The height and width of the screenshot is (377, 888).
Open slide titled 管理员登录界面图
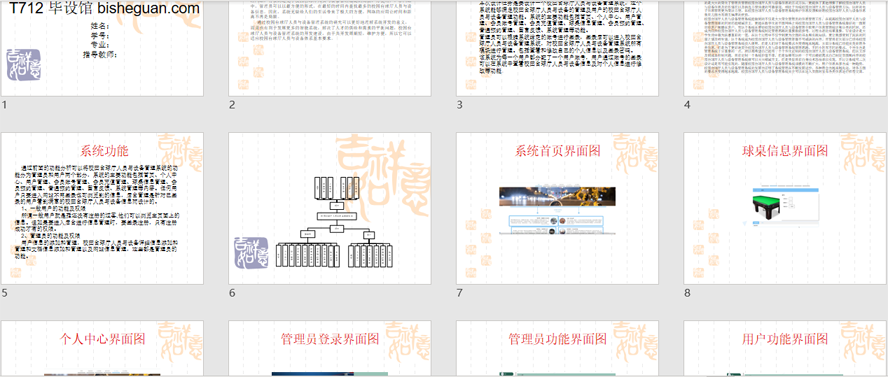coord(330,349)
